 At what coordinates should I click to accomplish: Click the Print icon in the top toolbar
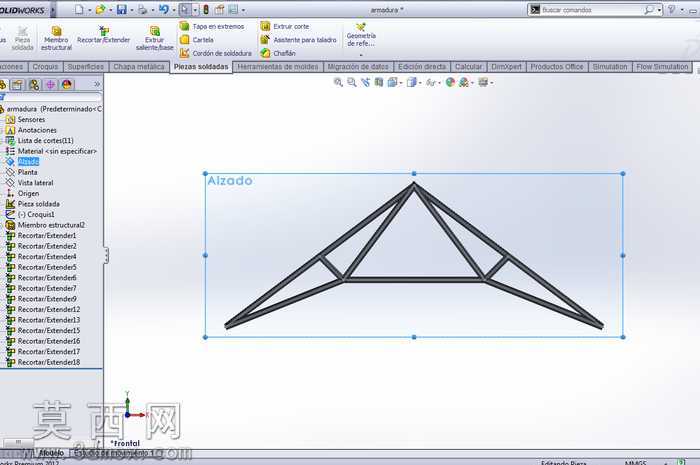click(x=142, y=9)
